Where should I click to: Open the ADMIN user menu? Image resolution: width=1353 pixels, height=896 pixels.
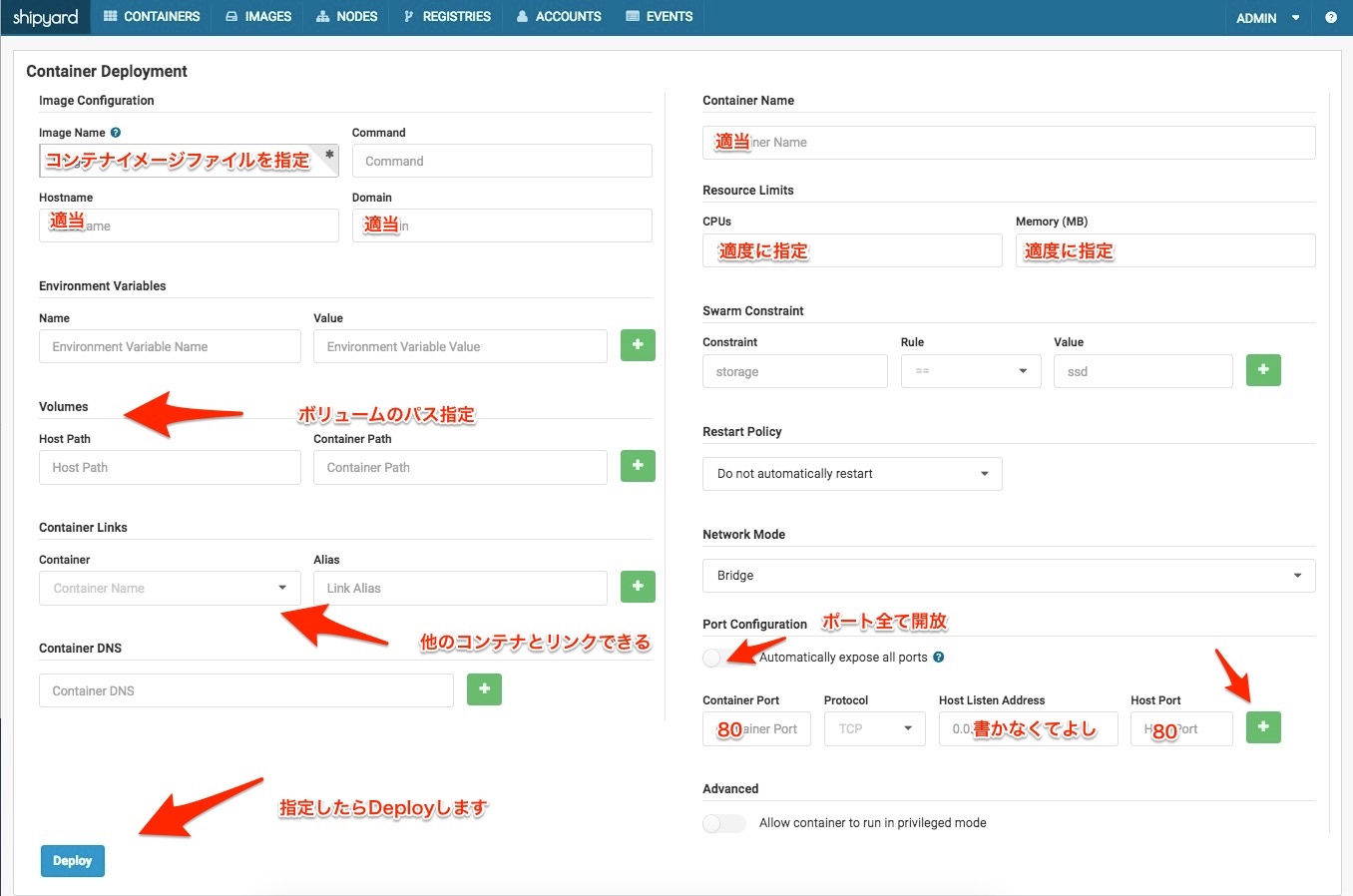point(1267,18)
